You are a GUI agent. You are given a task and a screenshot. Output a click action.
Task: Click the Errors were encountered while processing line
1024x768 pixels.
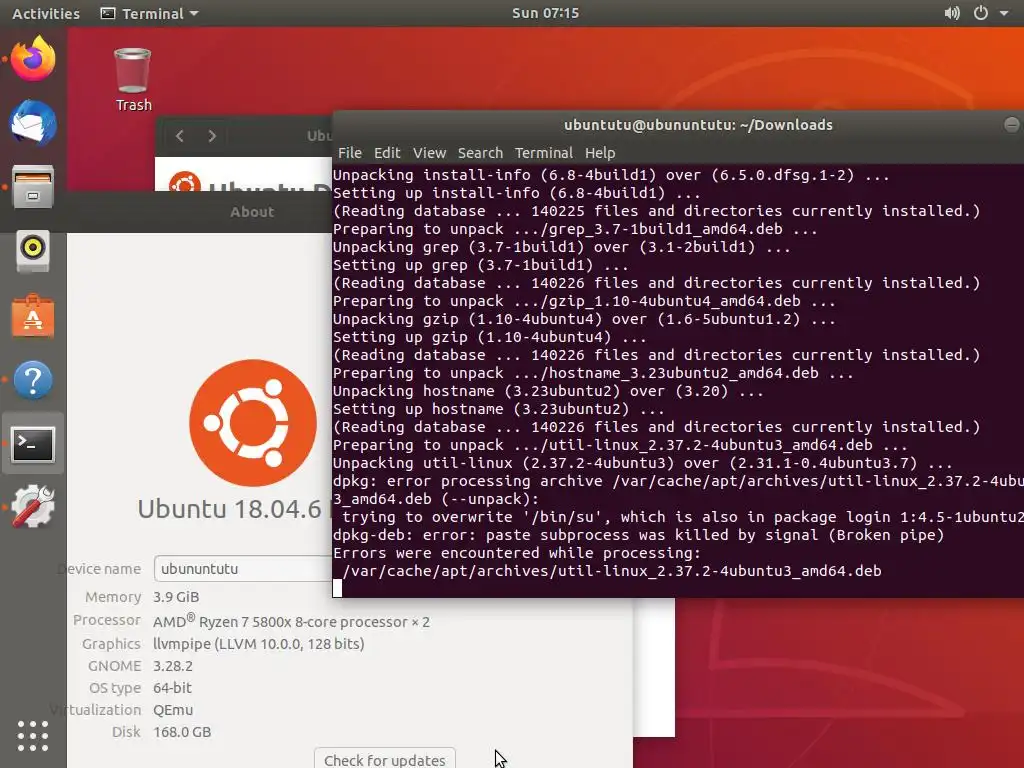(517, 552)
